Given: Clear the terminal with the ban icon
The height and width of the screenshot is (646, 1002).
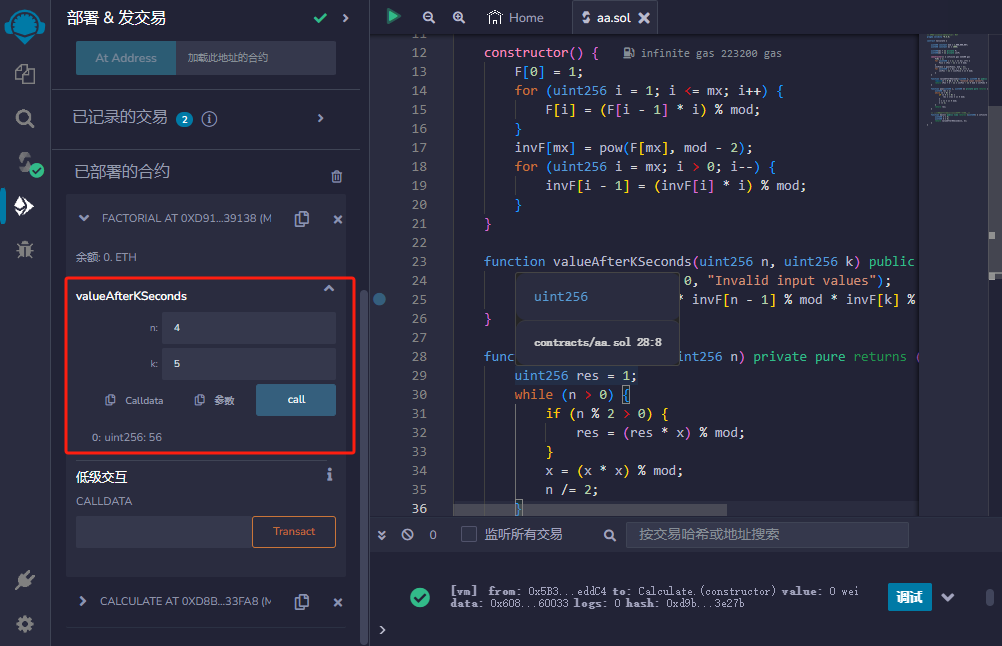Looking at the screenshot, I should pyautogui.click(x=408, y=535).
